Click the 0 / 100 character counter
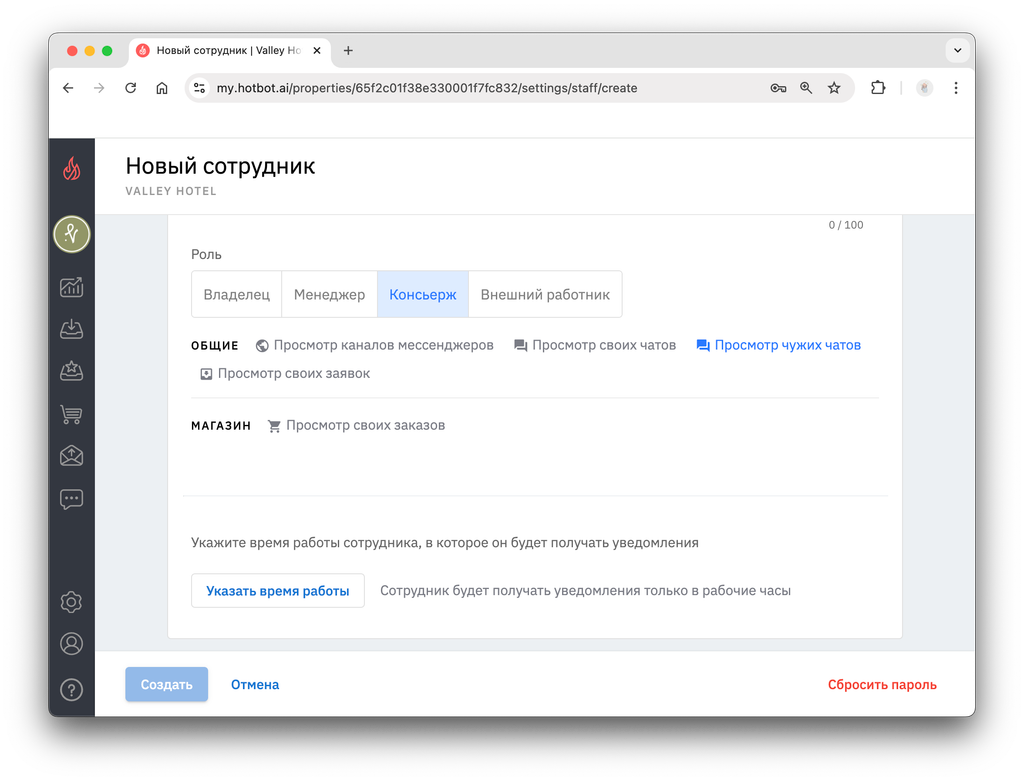1024x781 pixels. 846,225
